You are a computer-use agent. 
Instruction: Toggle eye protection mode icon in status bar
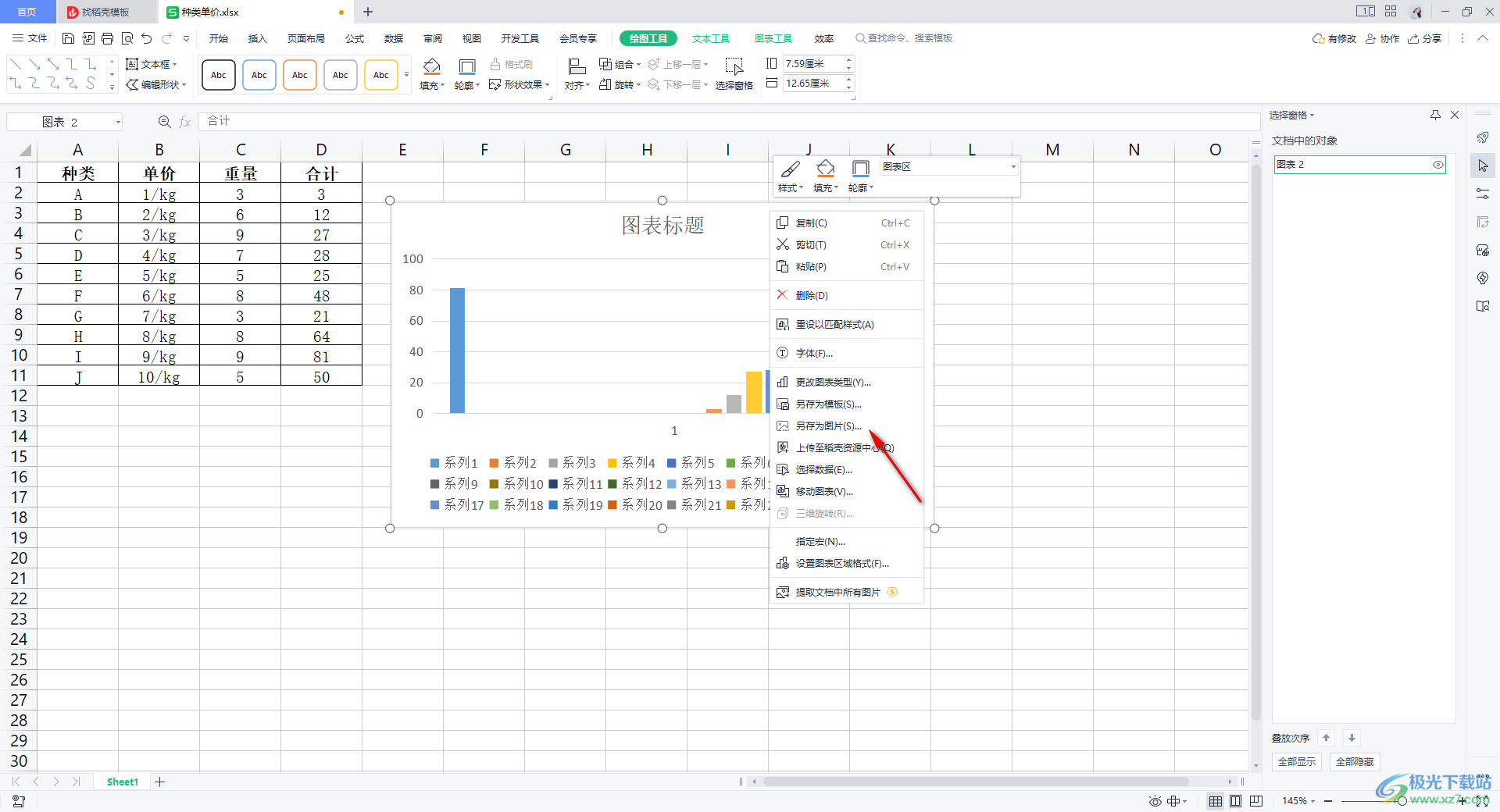point(1155,801)
